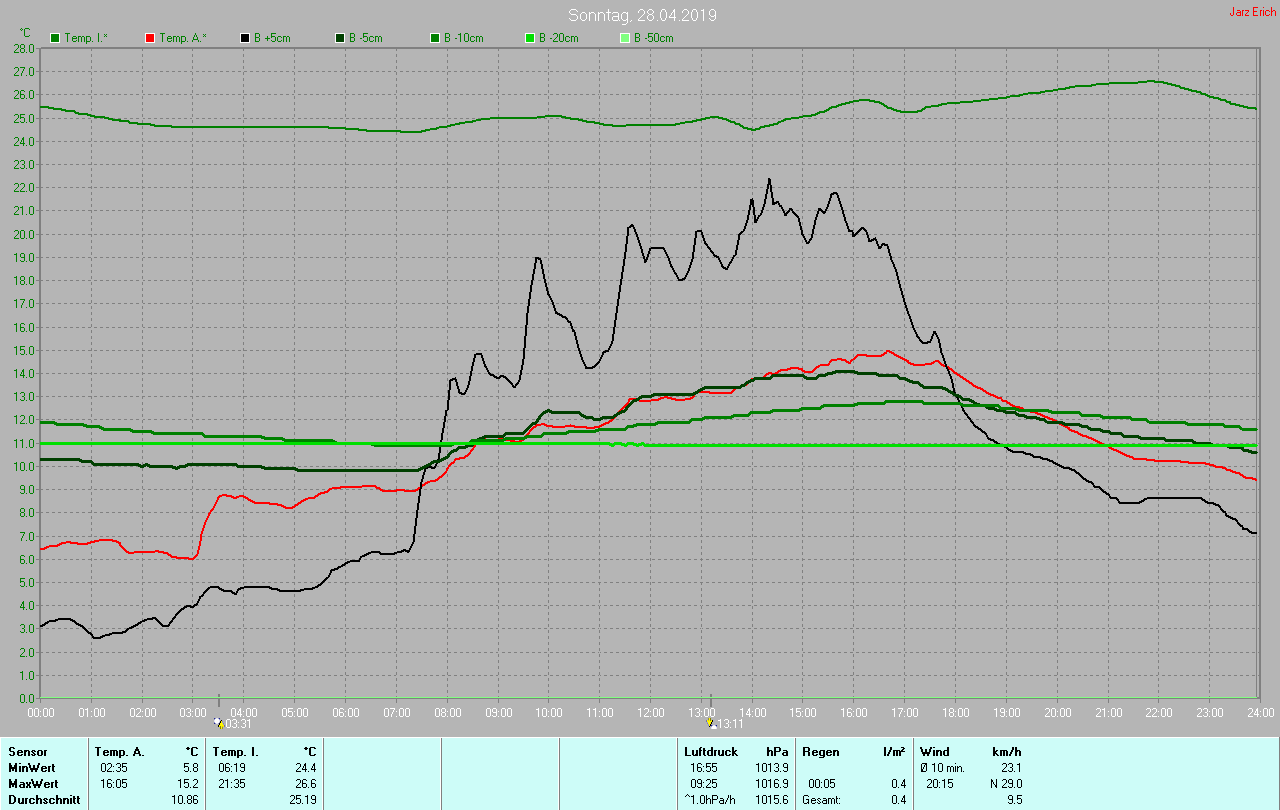Click the 'Jarz Erich' author label
The height and width of the screenshot is (810, 1280).
pos(1252,12)
